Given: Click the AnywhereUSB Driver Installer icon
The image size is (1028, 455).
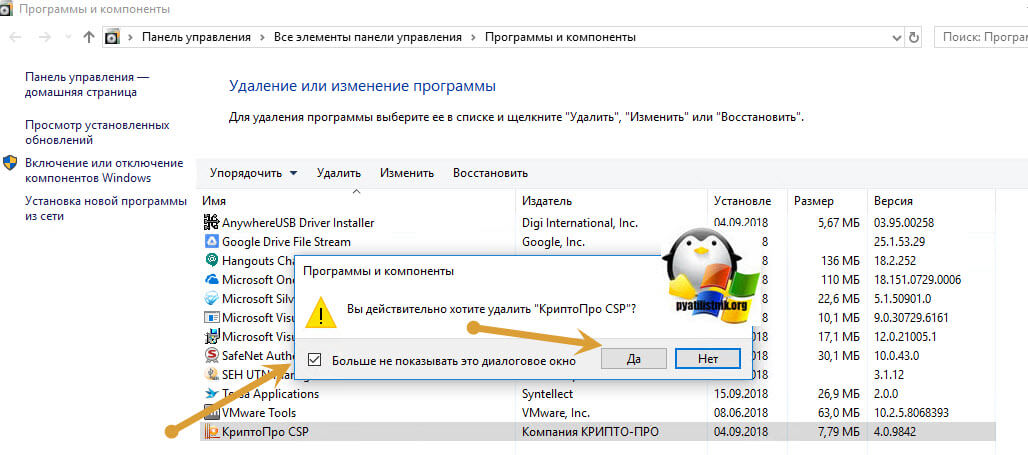Looking at the screenshot, I should [x=211, y=222].
